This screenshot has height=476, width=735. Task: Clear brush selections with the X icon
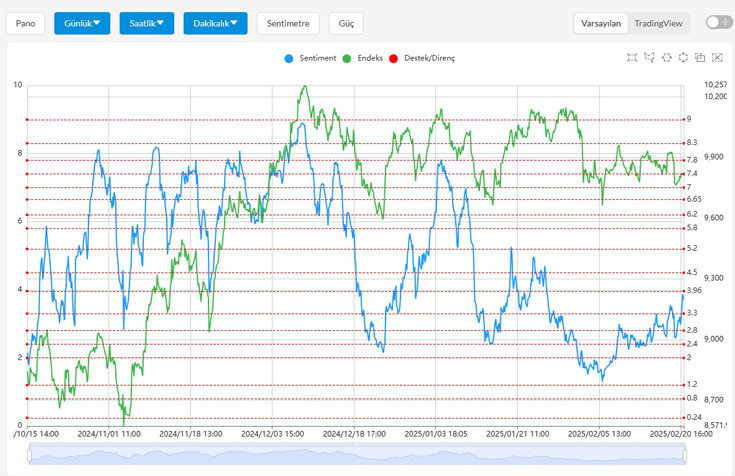[x=717, y=58]
